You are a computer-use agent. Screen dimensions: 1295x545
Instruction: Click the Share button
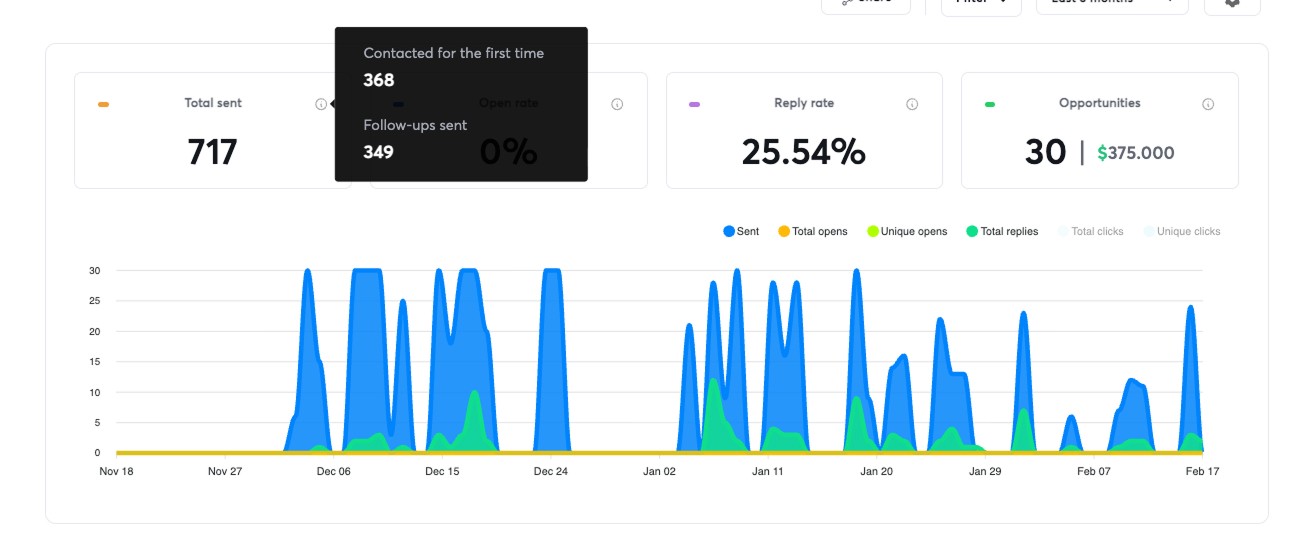point(866,3)
